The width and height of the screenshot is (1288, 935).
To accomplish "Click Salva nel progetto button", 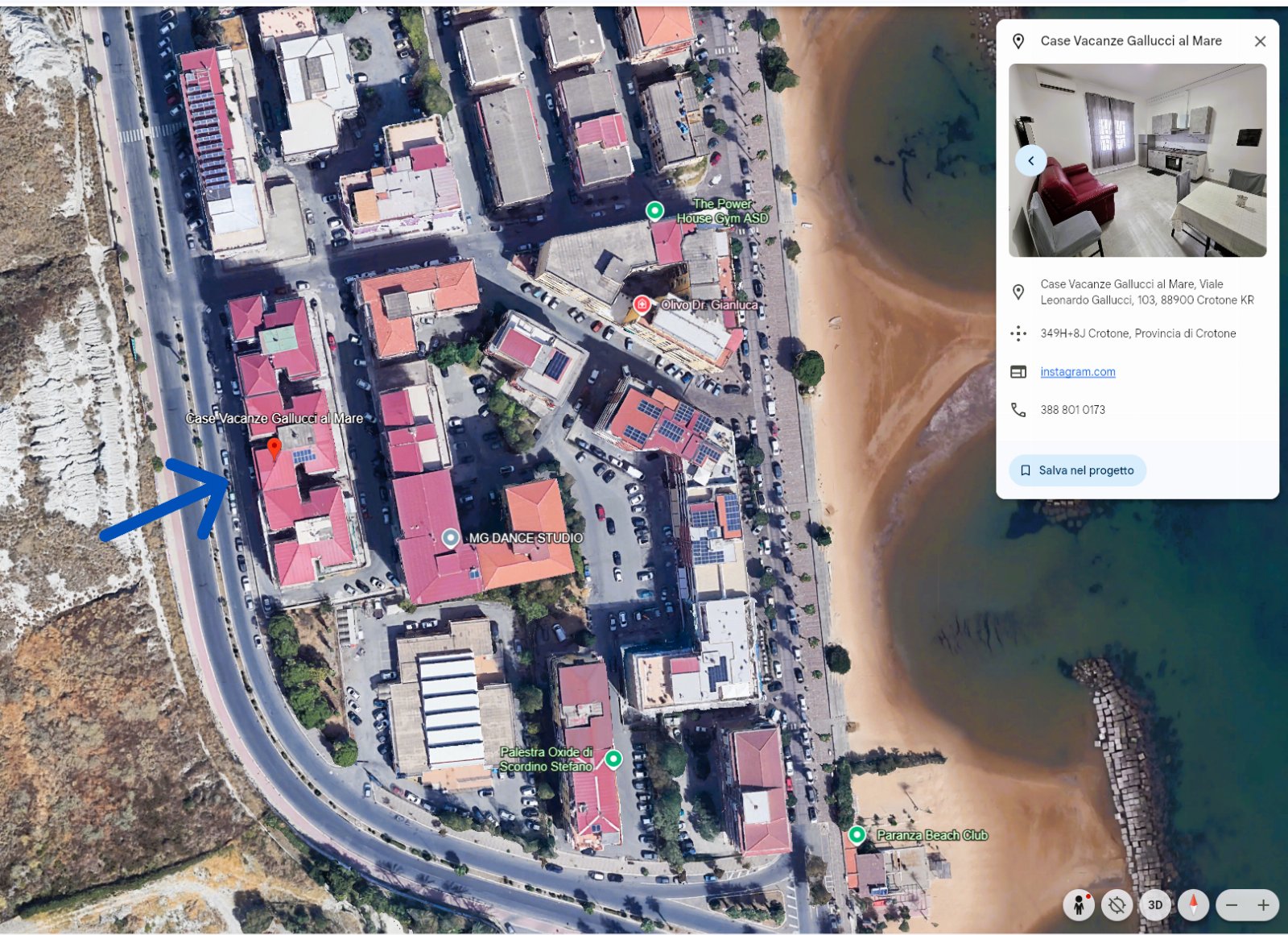I will 1078,470.
